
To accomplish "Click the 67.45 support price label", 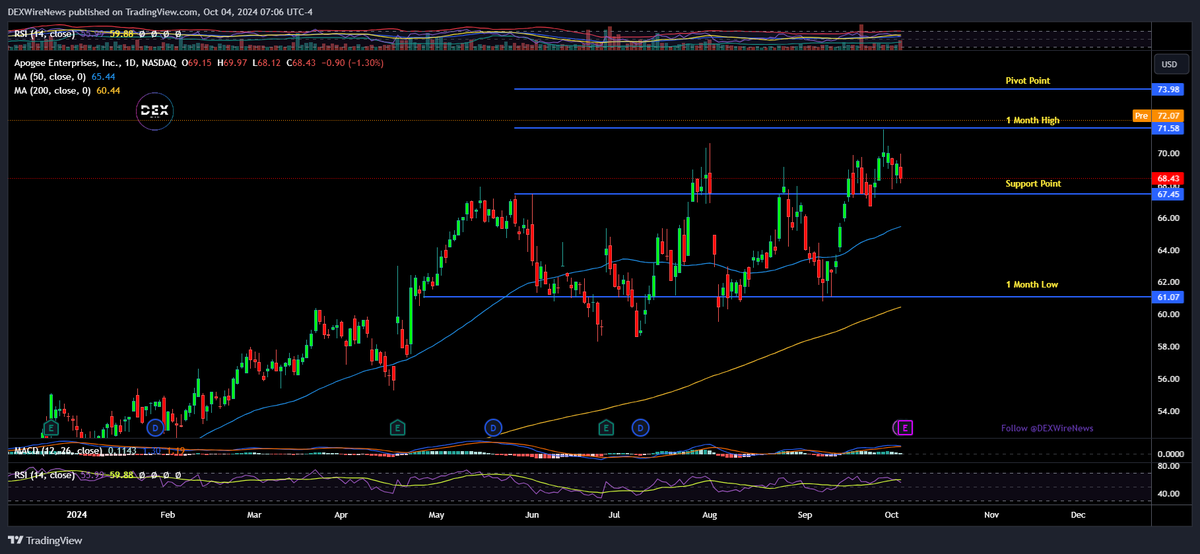I will tap(1168, 194).
